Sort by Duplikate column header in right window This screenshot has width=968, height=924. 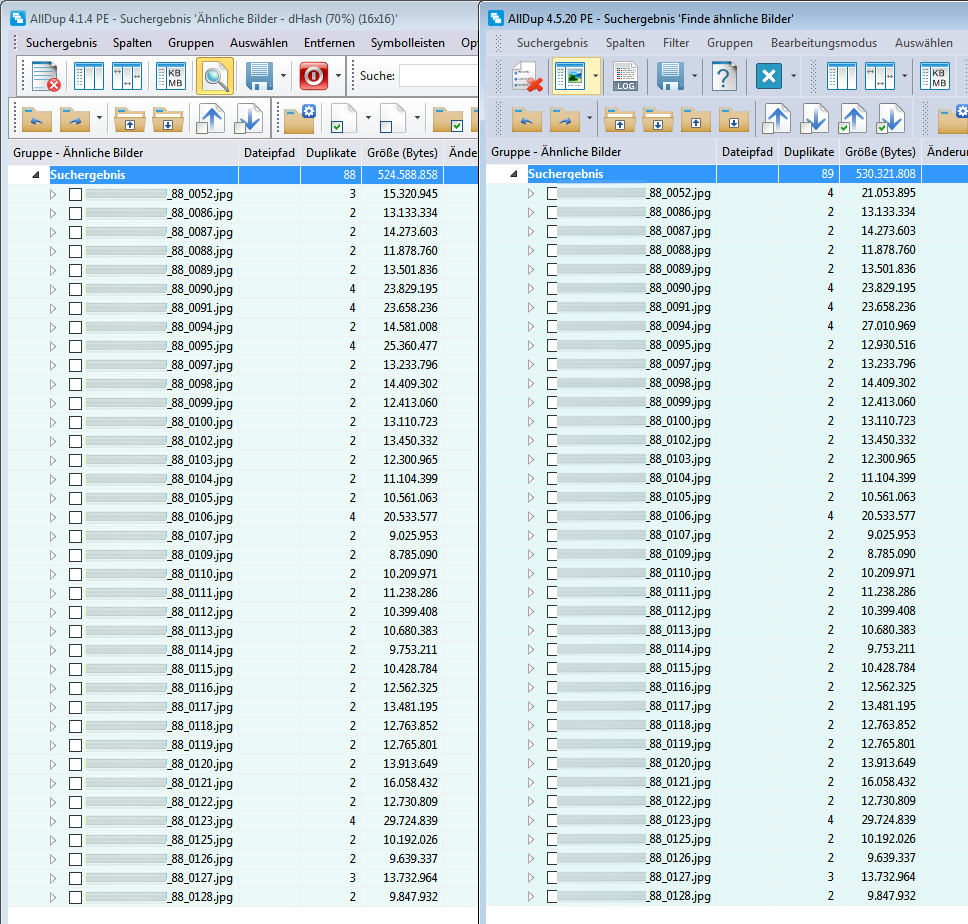pyautogui.click(x=808, y=152)
